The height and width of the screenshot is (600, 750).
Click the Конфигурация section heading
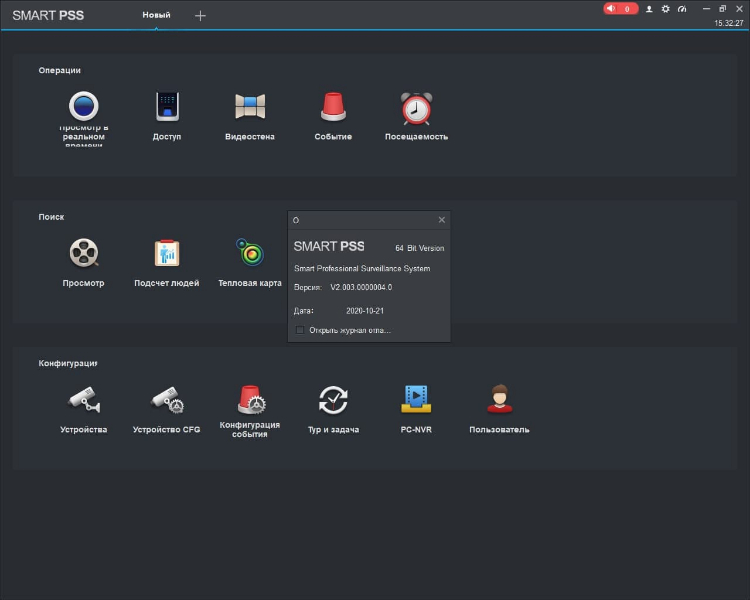click(68, 363)
